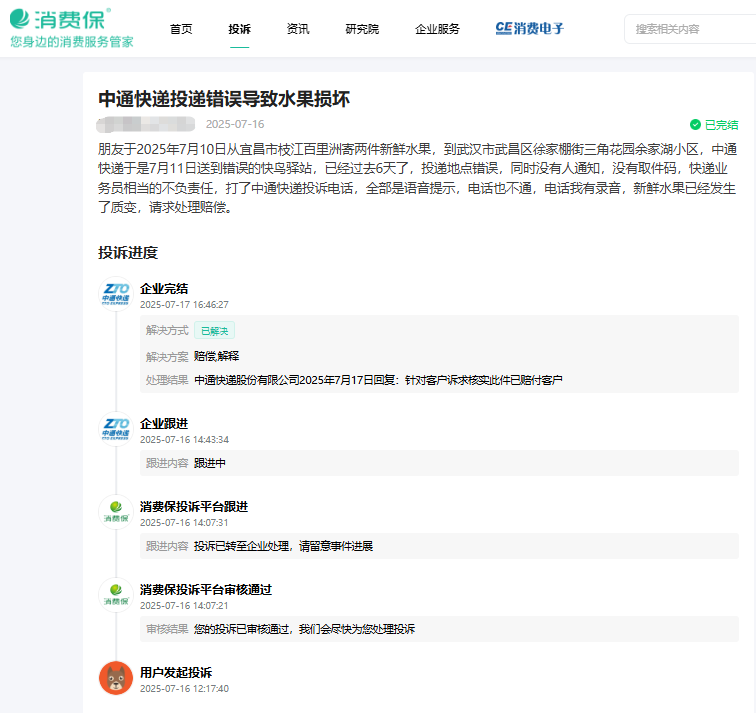
Task: Click the 消费保 logo
Action: coord(60,19)
